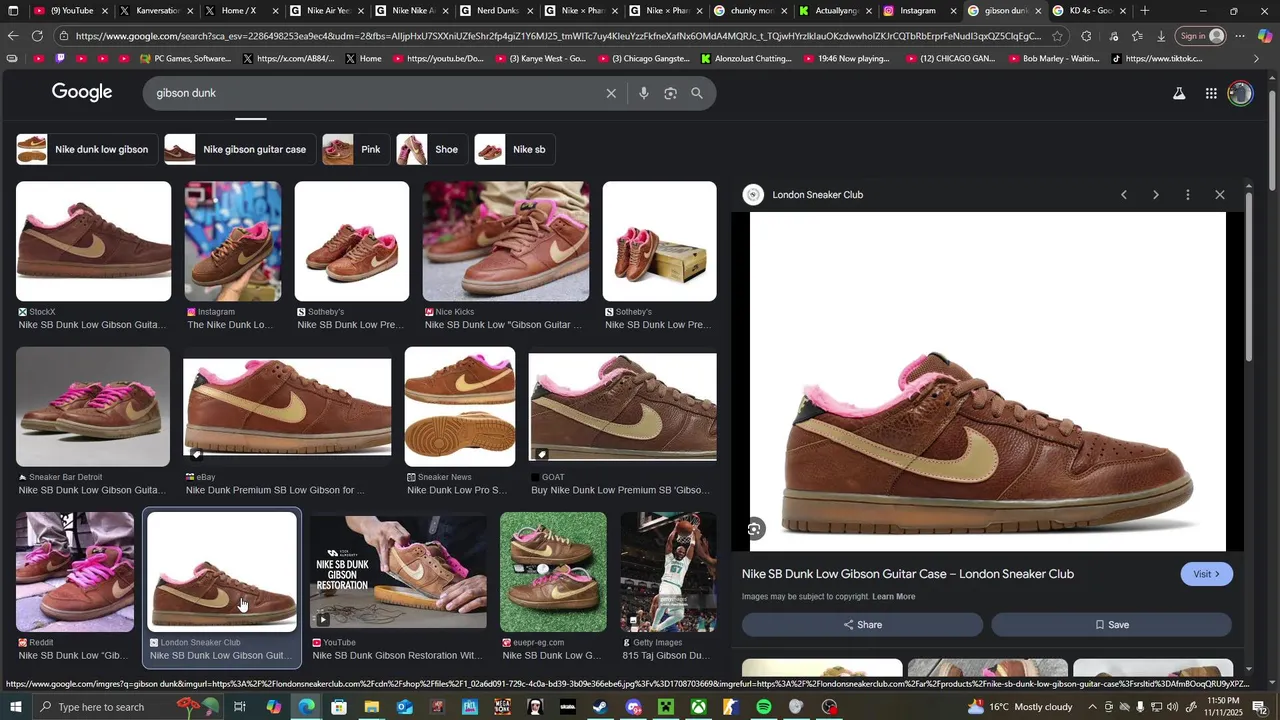Search this image with Lens overlay icon
The image size is (1280, 720).
pyautogui.click(x=755, y=529)
